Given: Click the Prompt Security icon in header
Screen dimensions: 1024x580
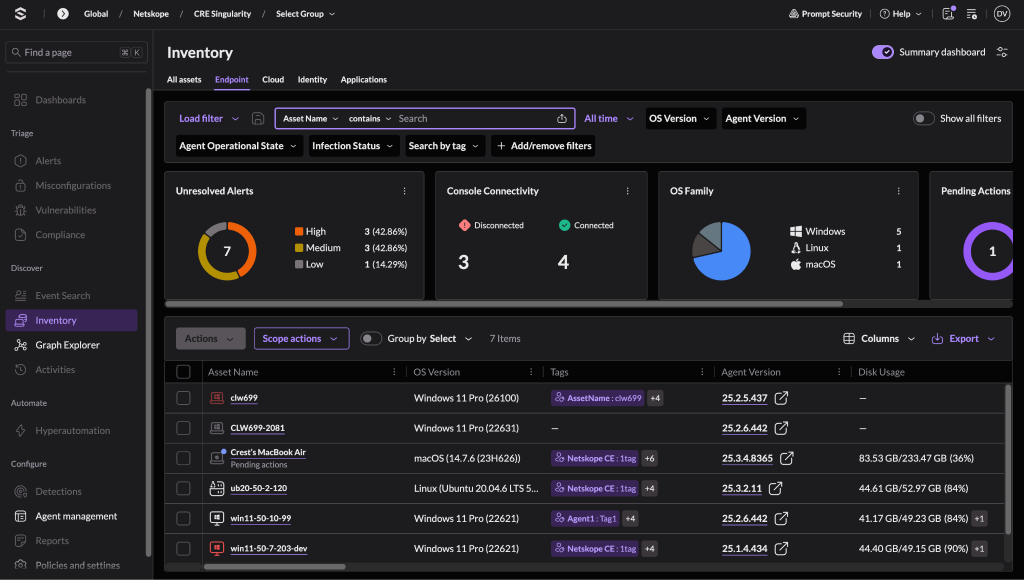Looking at the screenshot, I should tap(793, 14).
